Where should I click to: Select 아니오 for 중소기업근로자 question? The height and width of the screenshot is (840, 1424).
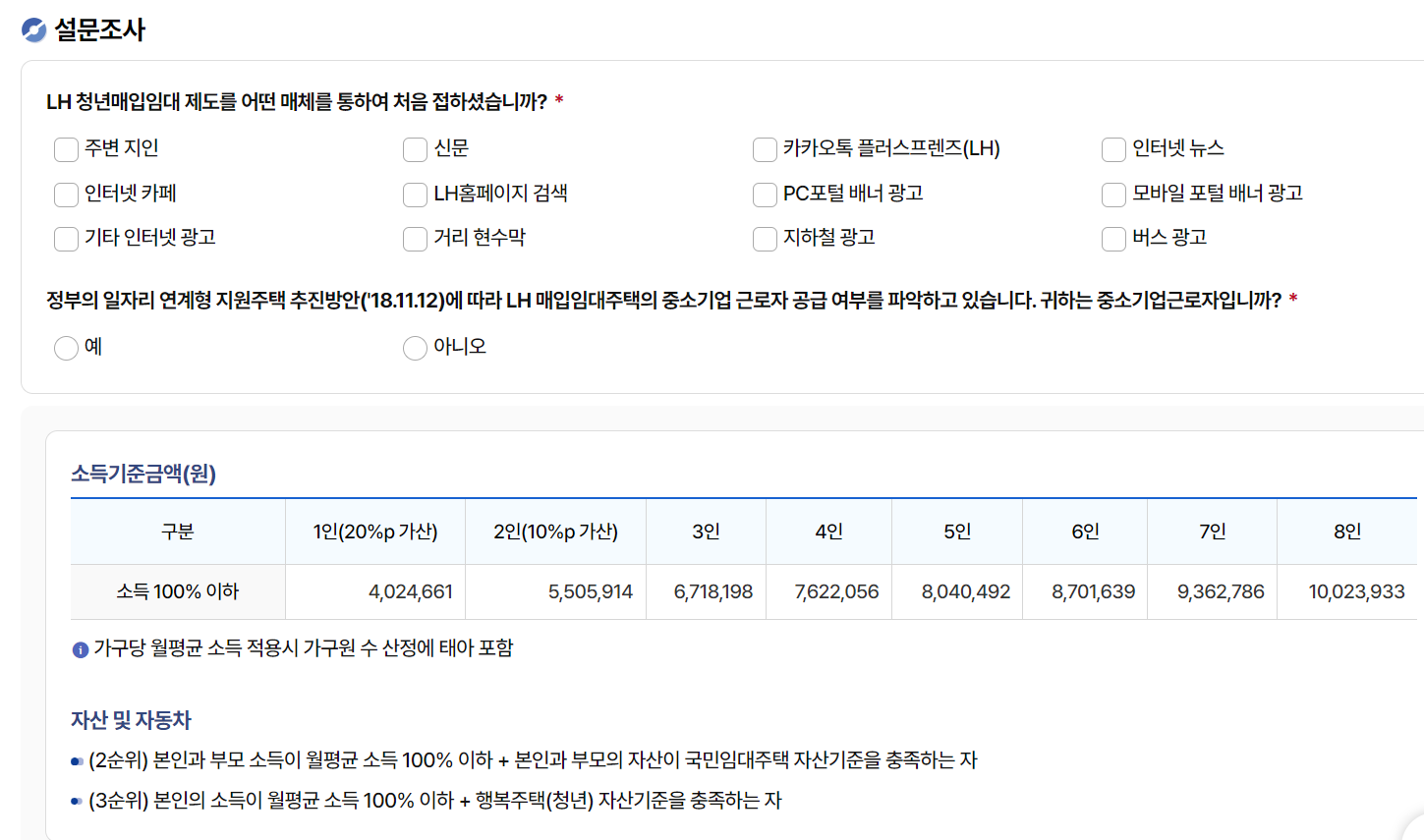(415, 348)
